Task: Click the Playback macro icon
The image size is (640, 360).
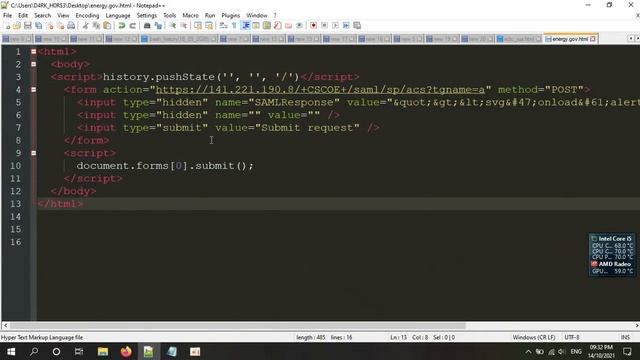Action: click(336, 26)
